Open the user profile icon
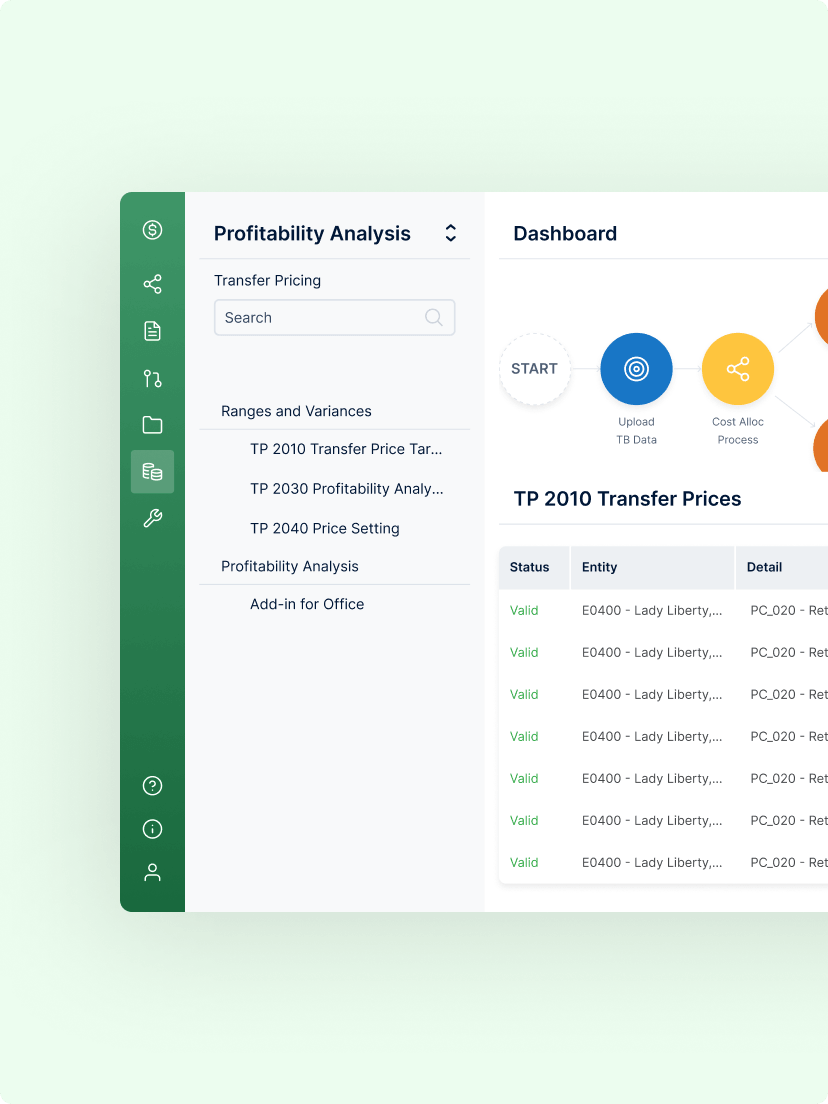The image size is (828, 1104). click(152, 872)
